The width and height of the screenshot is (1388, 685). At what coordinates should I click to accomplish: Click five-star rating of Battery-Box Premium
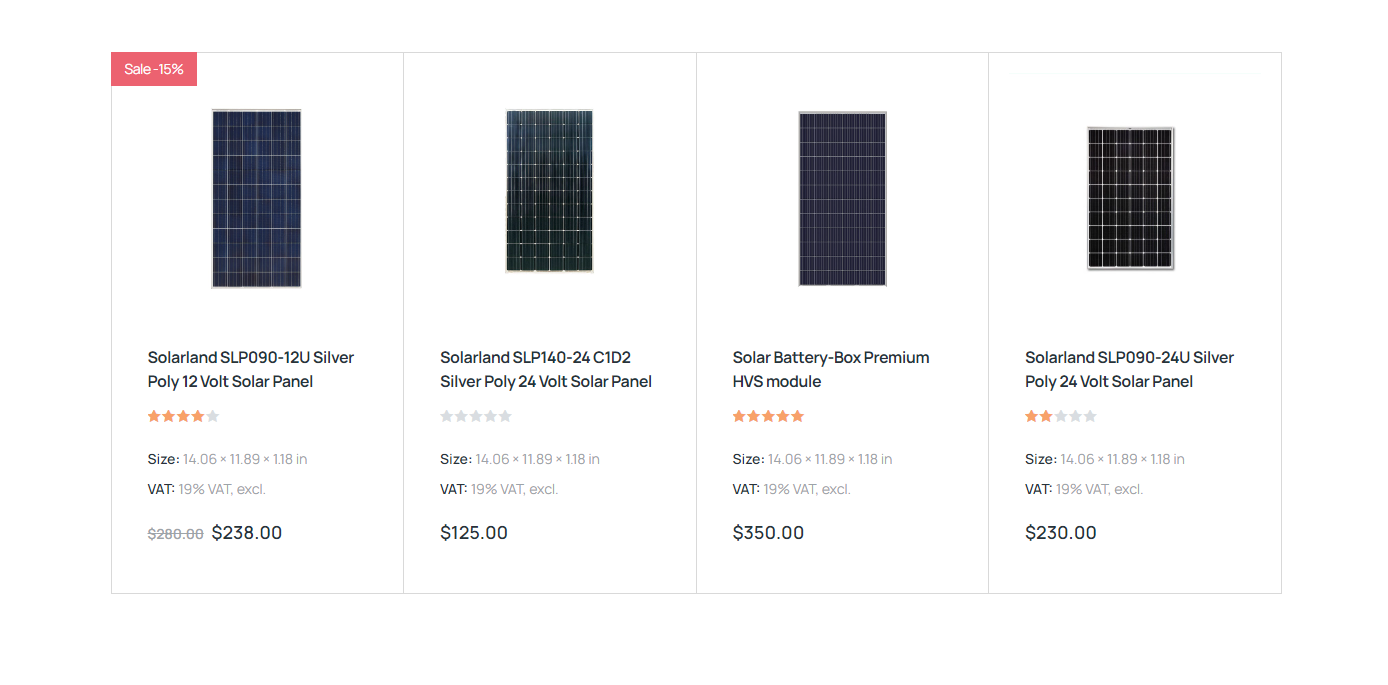click(x=768, y=416)
